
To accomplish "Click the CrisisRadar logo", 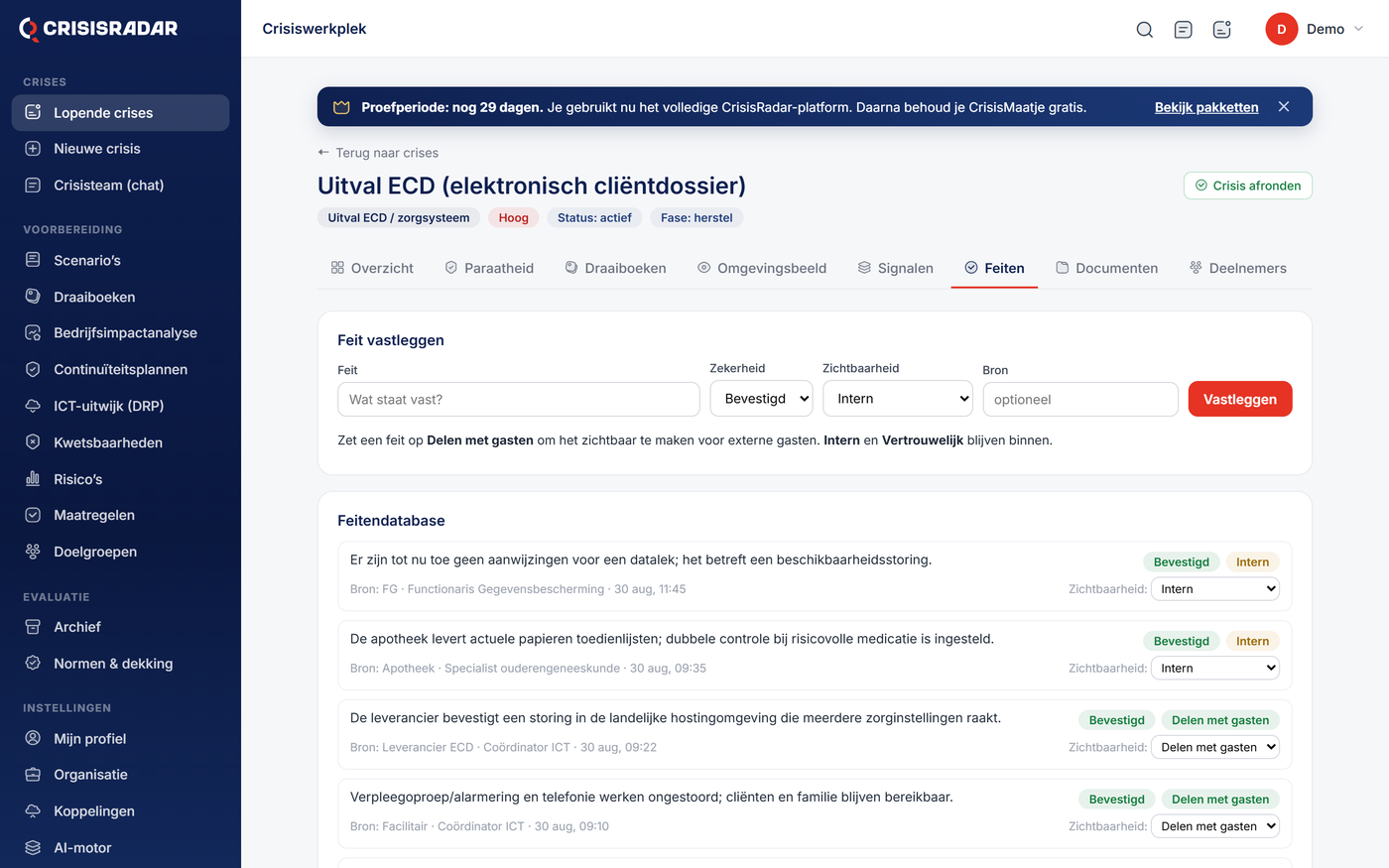I will (x=98, y=29).
